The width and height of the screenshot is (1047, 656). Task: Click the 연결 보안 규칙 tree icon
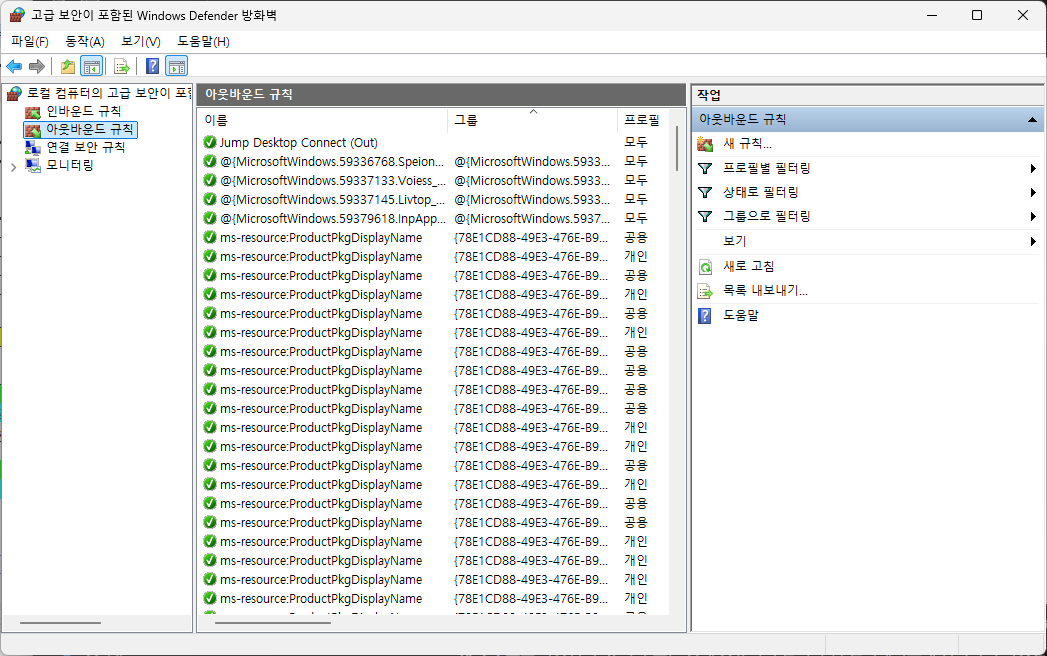(x=33, y=147)
